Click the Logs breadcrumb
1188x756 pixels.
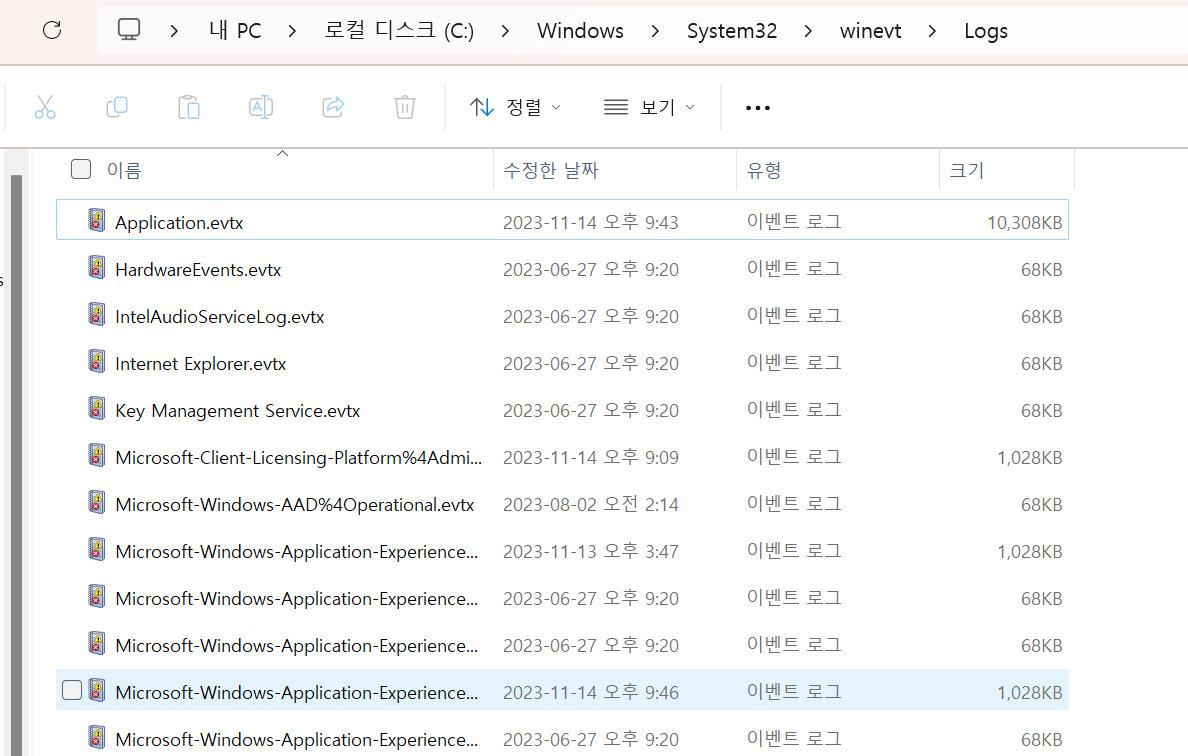[986, 31]
